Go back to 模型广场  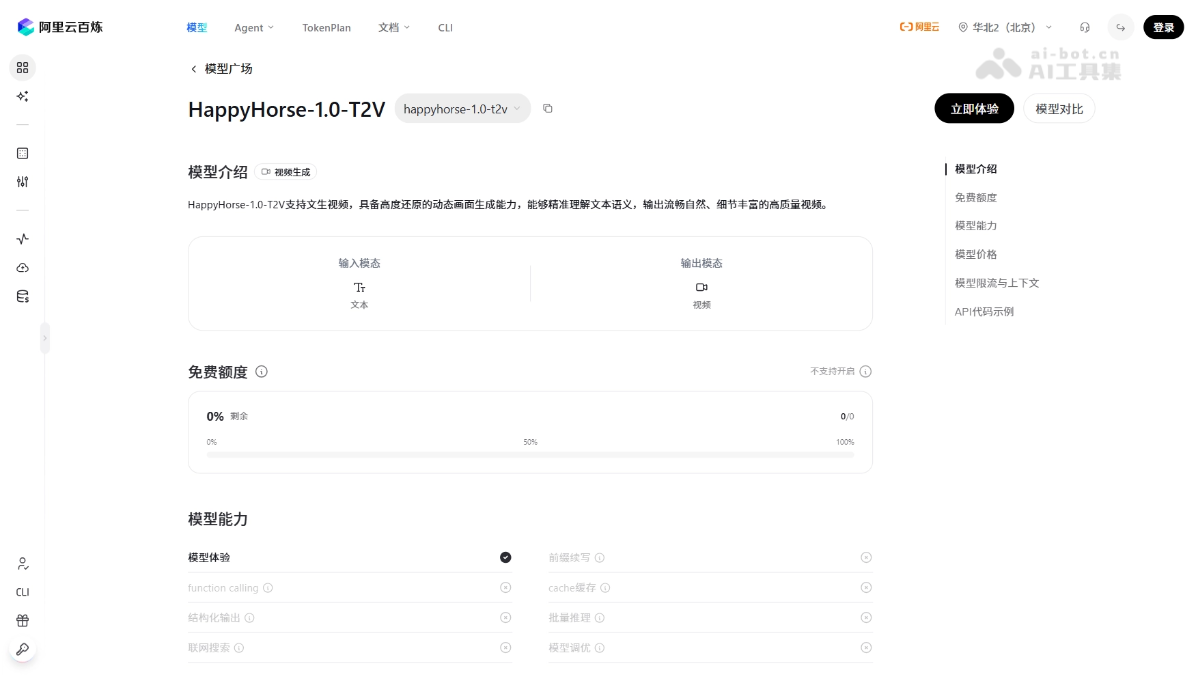point(221,68)
